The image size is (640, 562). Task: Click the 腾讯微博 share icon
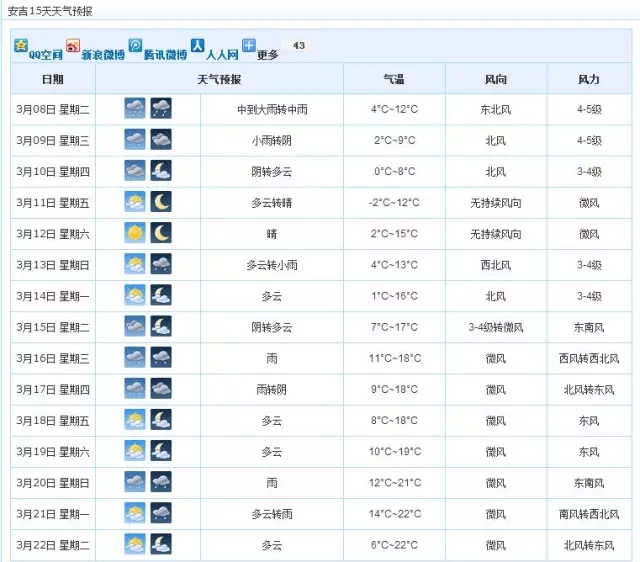click(x=136, y=45)
